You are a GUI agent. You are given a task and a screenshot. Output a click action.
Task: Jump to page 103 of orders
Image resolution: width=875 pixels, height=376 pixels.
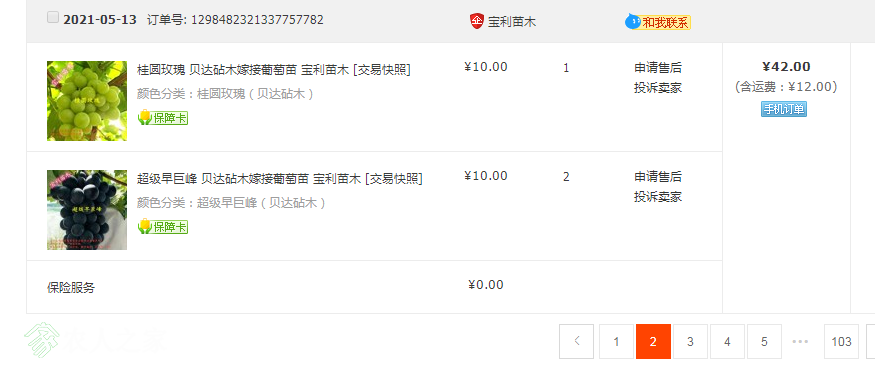[x=841, y=341]
